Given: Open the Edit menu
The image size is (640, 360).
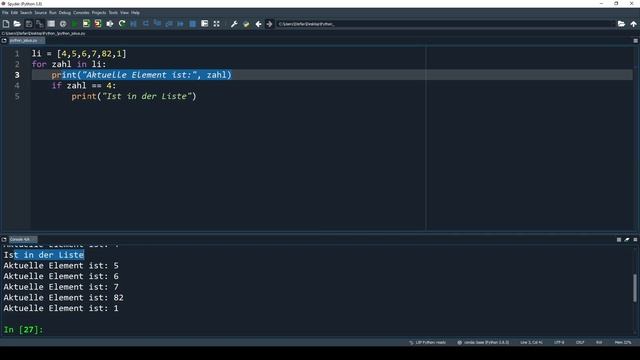Looking at the screenshot, I should [x=14, y=13].
